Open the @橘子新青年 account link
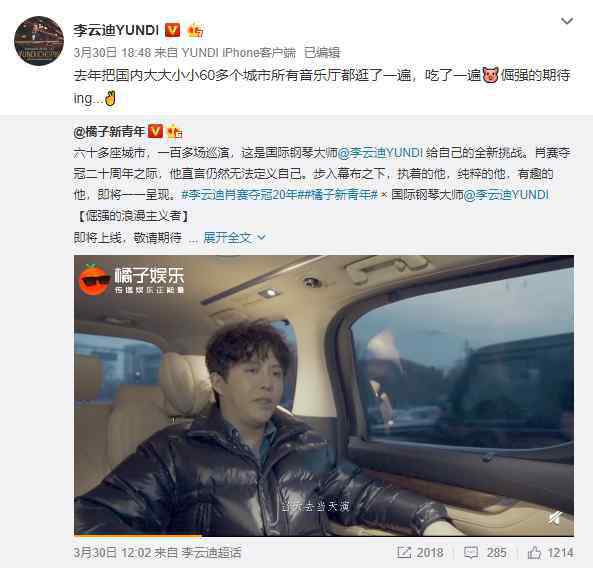The width and height of the screenshot is (593, 568). 109,132
